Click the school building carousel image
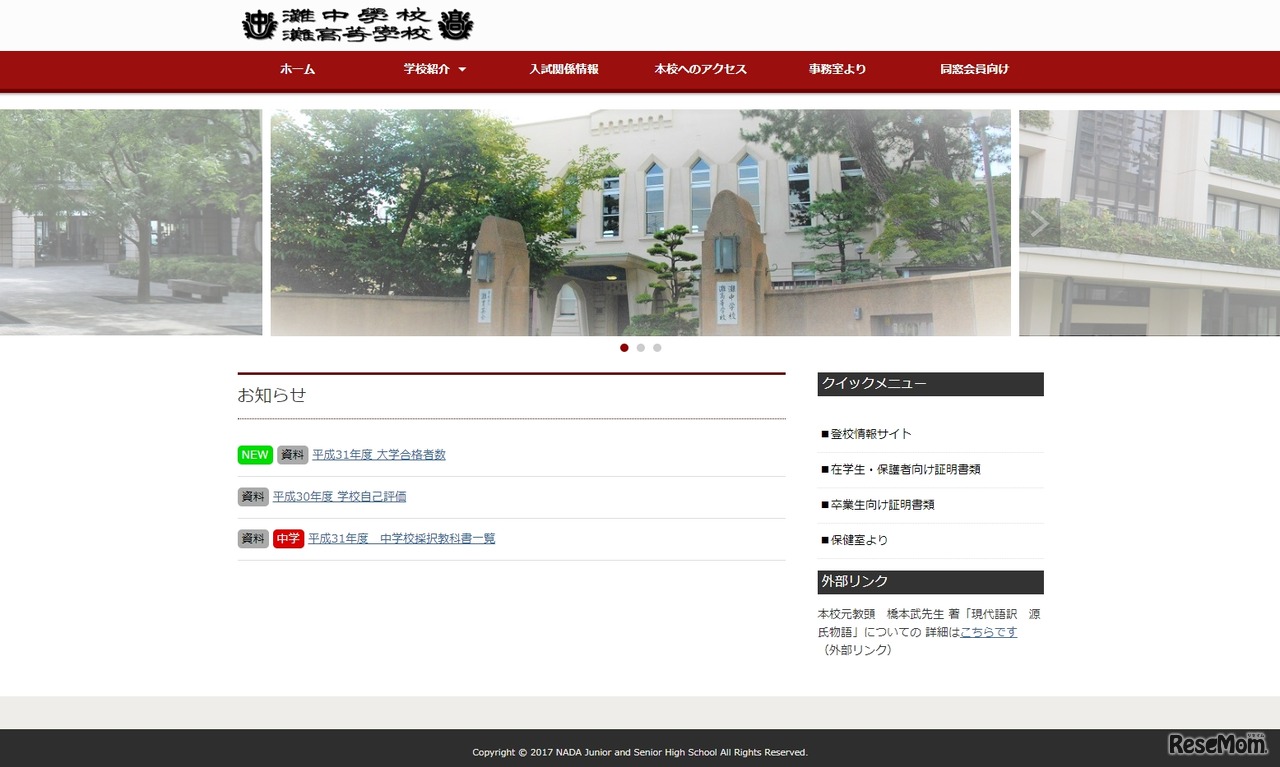This screenshot has height=767, width=1280. 640,222
